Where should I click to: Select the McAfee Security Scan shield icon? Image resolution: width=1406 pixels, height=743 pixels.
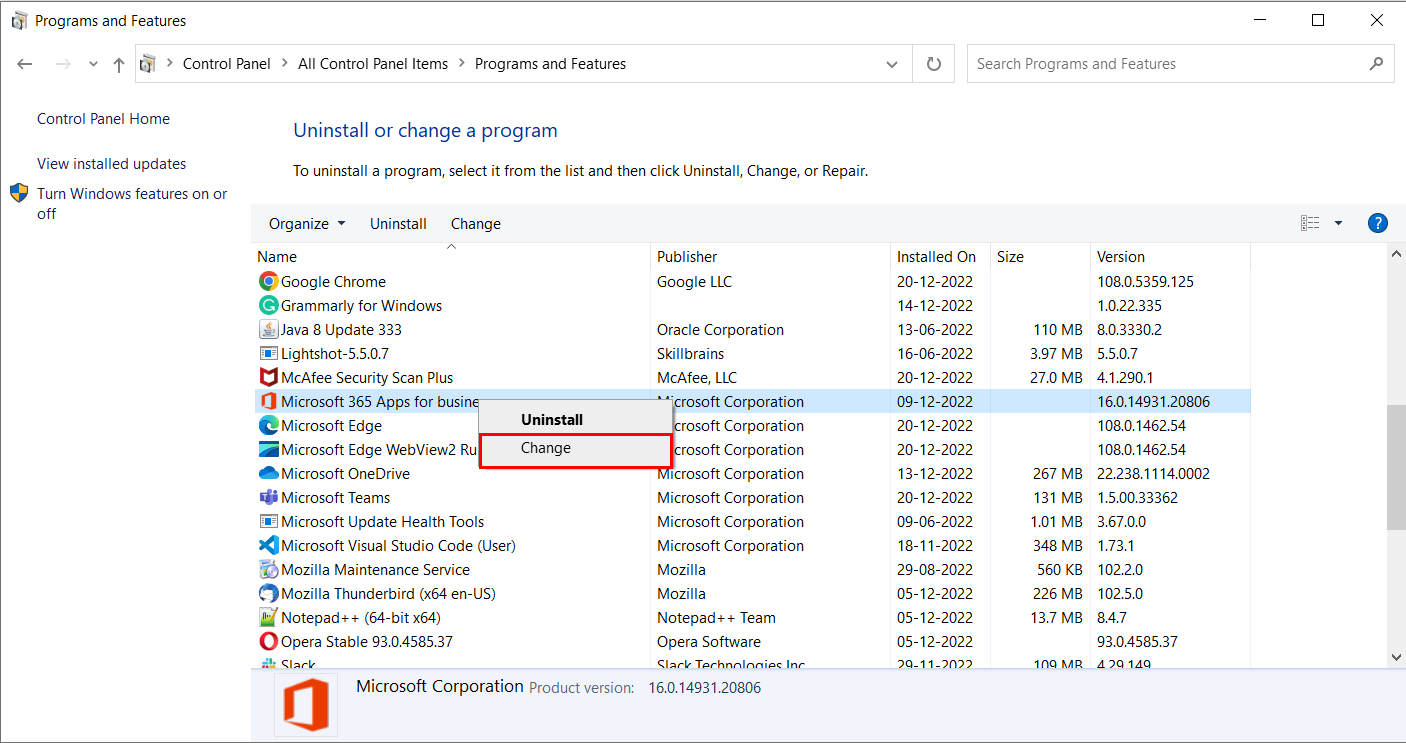click(x=267, y=377)
